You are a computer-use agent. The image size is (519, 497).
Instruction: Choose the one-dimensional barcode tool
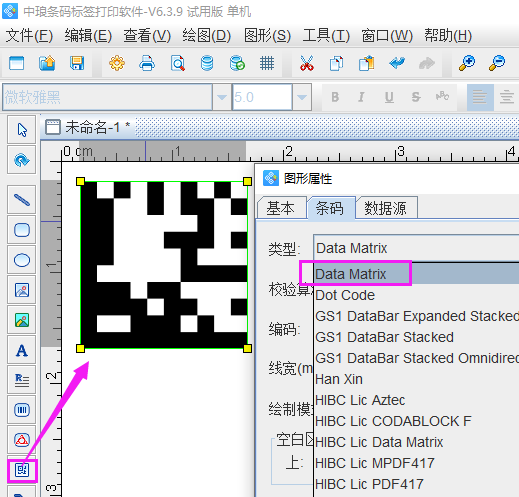22,410
